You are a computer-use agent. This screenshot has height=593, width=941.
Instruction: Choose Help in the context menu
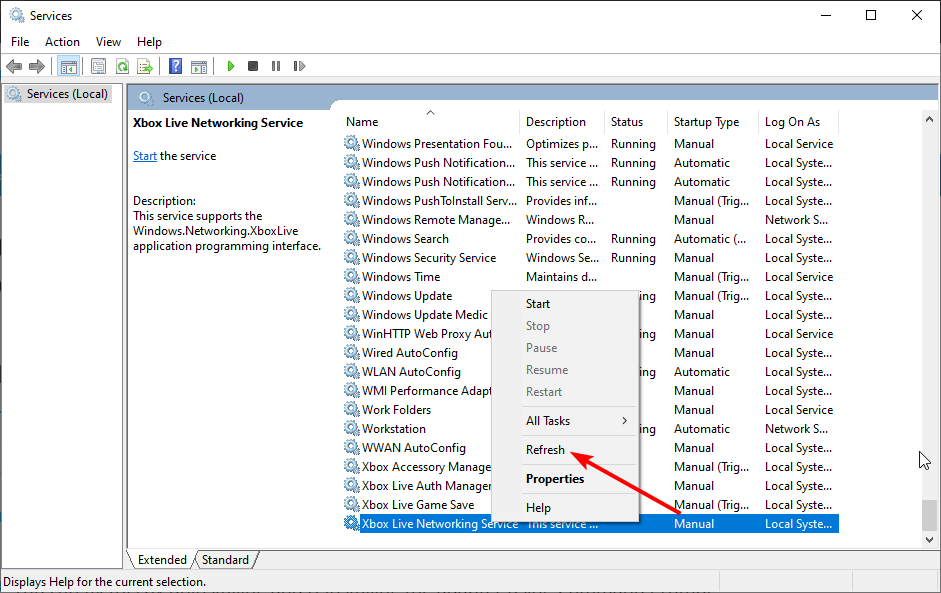coord(564,508)
